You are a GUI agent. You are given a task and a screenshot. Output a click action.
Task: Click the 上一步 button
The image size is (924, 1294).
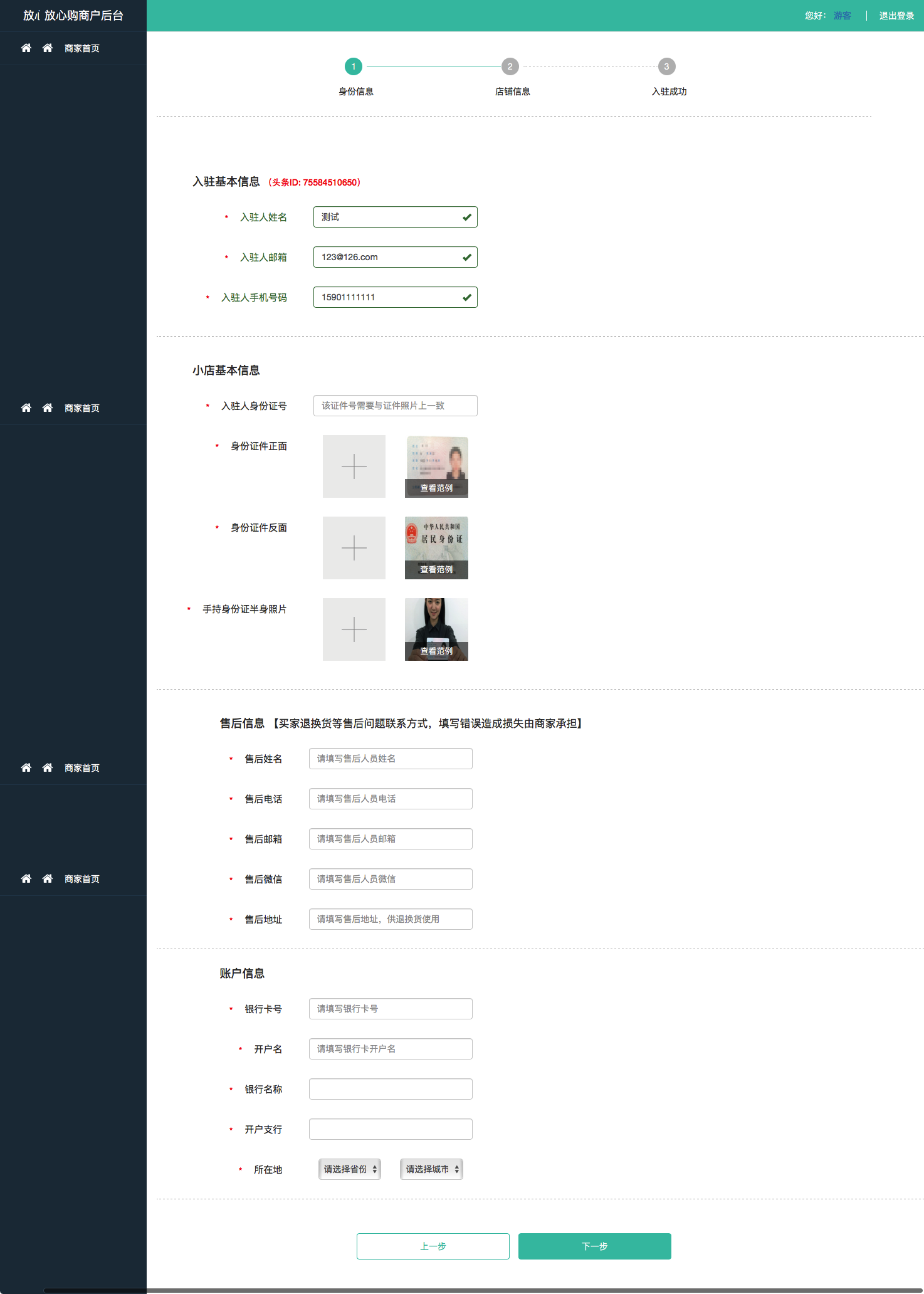coord(433,1246)
